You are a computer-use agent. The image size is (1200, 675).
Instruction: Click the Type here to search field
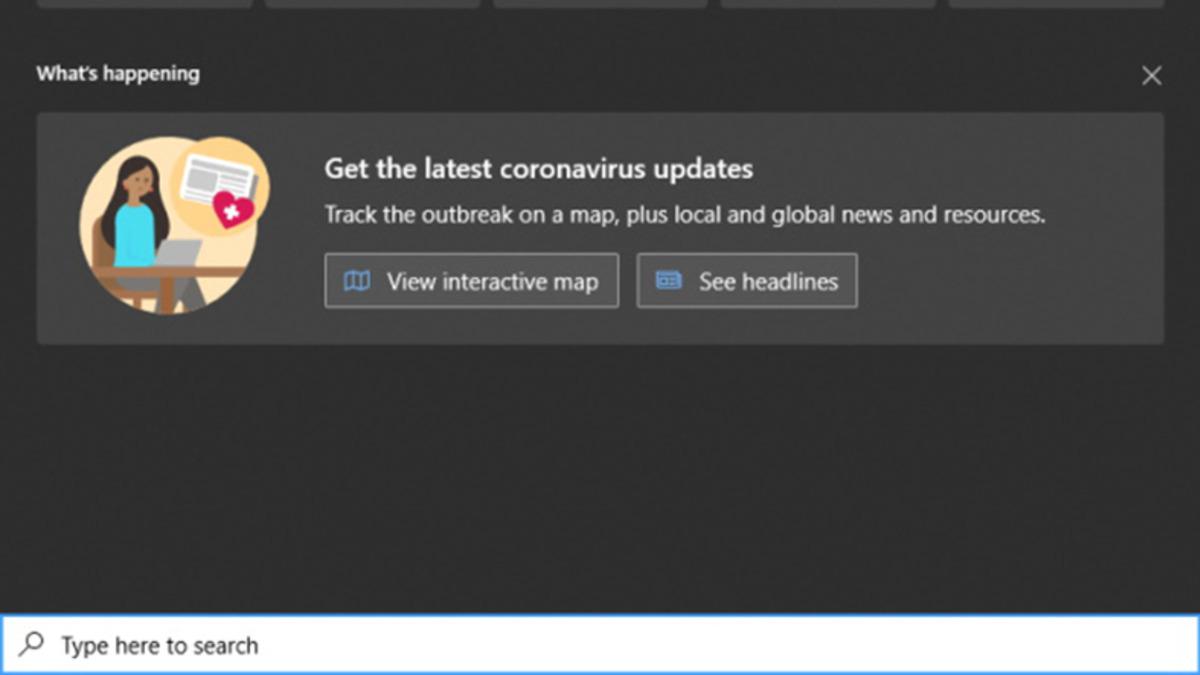point(600,645)
